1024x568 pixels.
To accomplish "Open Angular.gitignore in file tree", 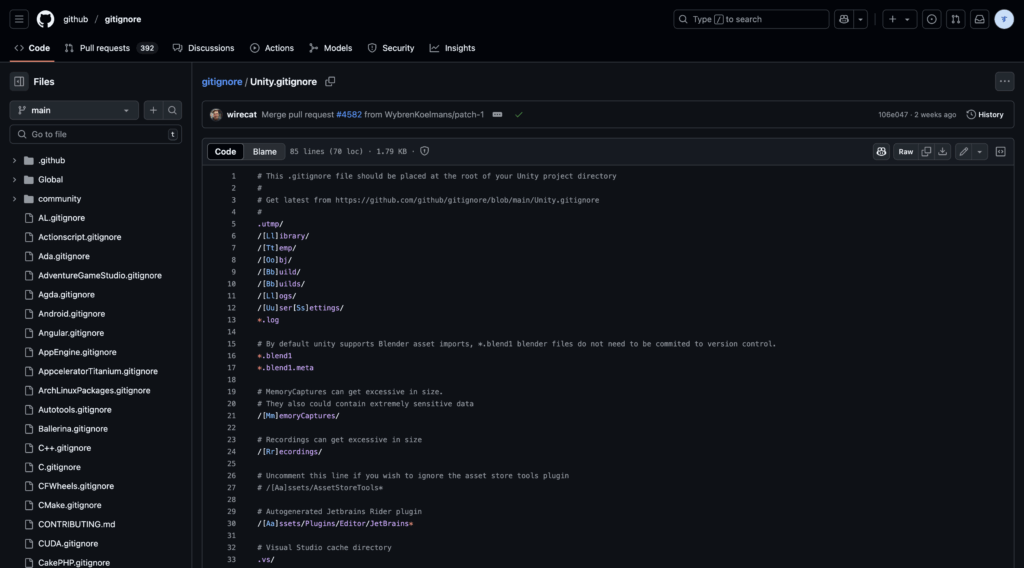I will tap(71, 333).
